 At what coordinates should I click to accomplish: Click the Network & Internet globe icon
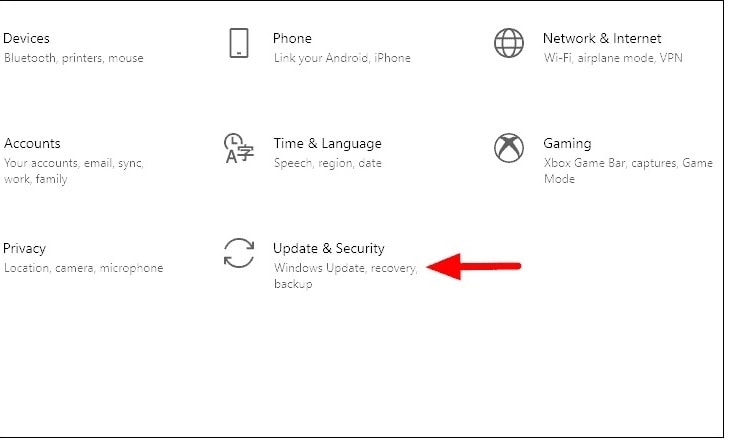point(509,43)
